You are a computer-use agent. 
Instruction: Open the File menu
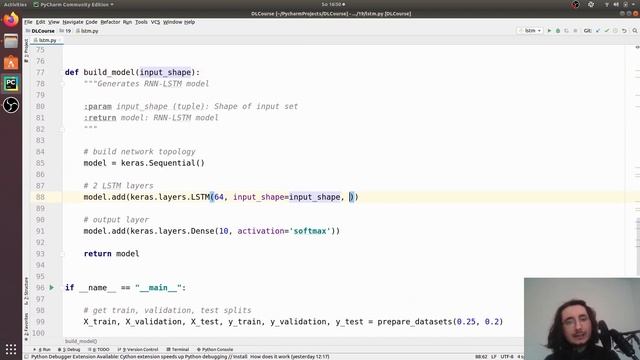coord(28,22)
